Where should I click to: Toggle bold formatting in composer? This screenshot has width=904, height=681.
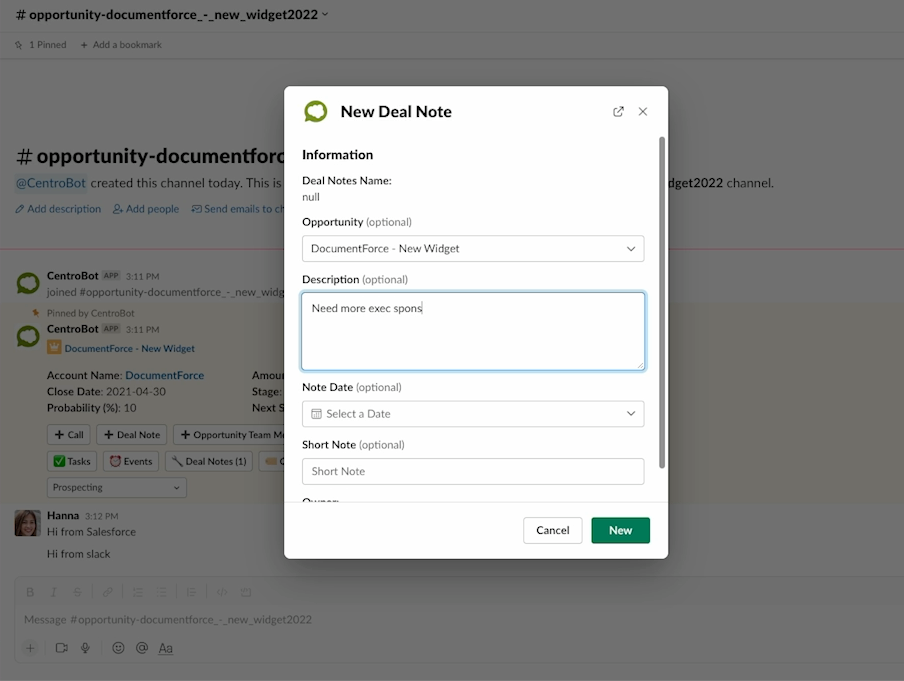click(30, 592)
